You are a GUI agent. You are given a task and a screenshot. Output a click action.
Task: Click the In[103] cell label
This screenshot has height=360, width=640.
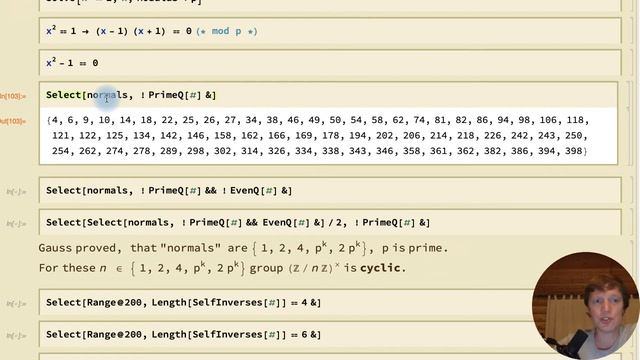click(13, 96)
